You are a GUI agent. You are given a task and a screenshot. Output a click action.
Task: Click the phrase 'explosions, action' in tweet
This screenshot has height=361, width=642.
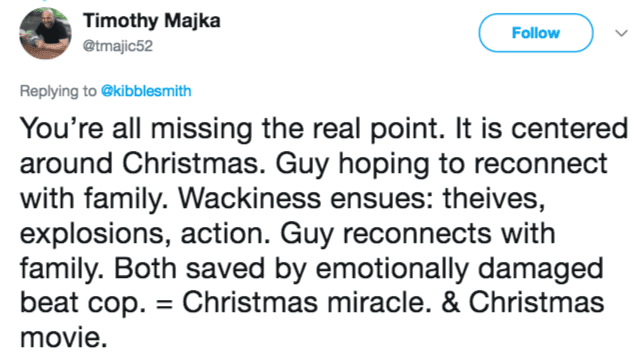145,234
